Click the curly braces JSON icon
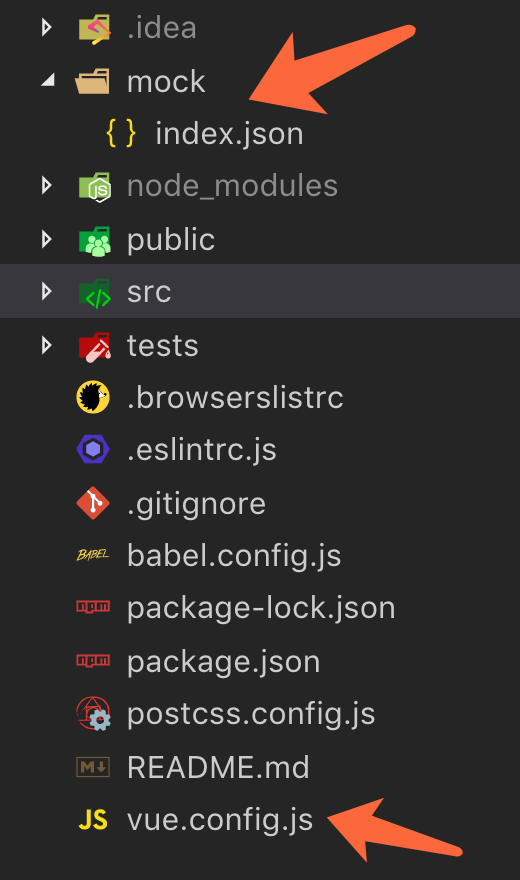The height and width of the screenshot is (880, 520). (121, 134)
